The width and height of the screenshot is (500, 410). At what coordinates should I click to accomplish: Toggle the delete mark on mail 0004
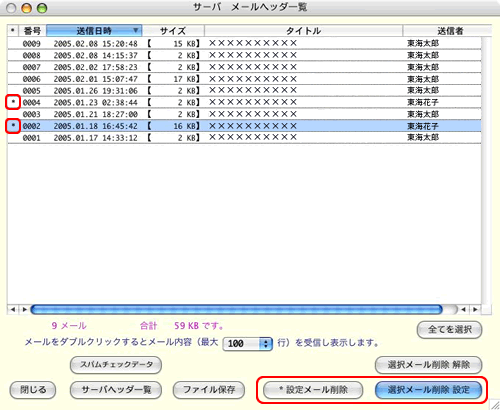(x=13, y=102)
